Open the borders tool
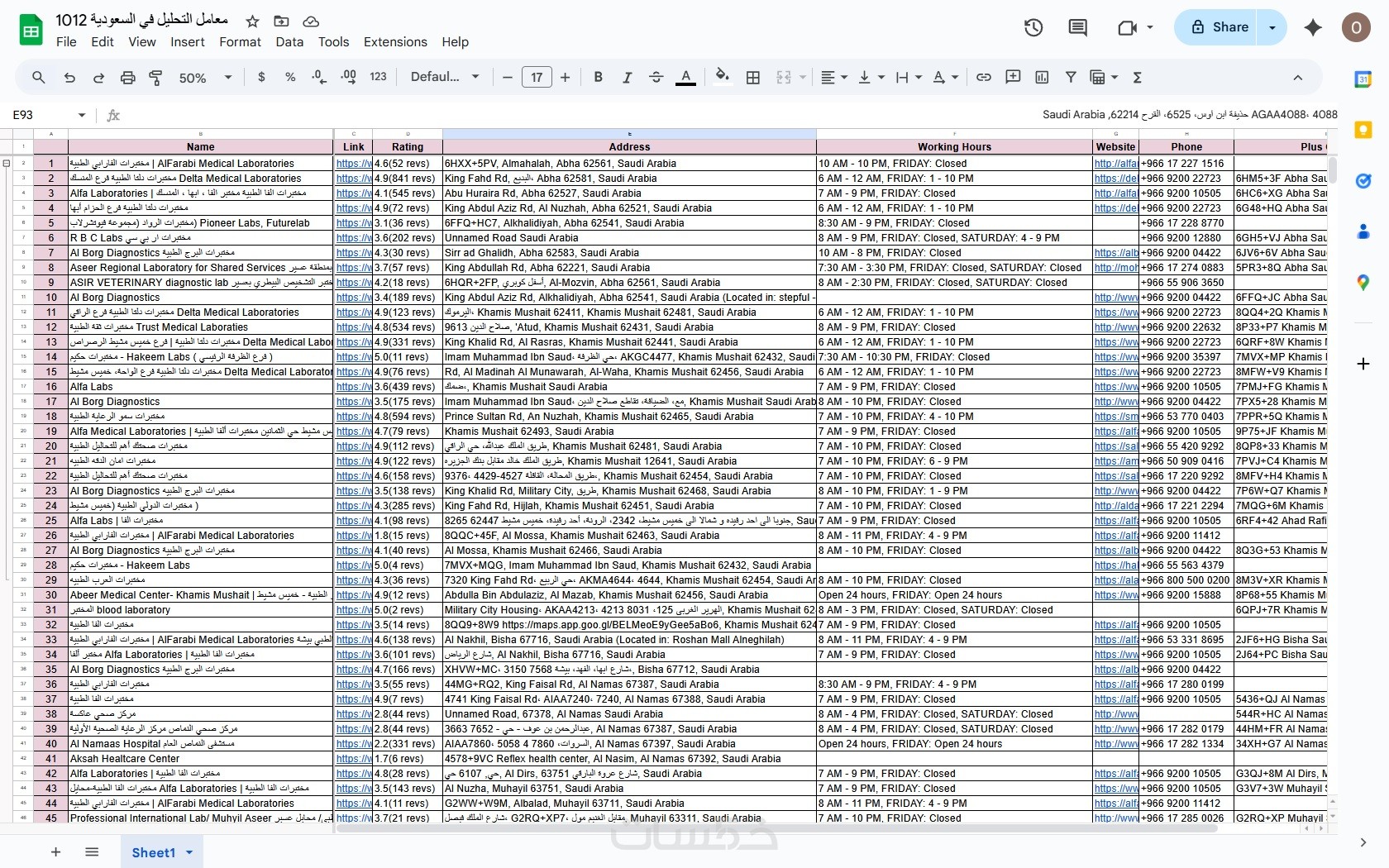The image size is (1389, 868). [x=753, y=77]
